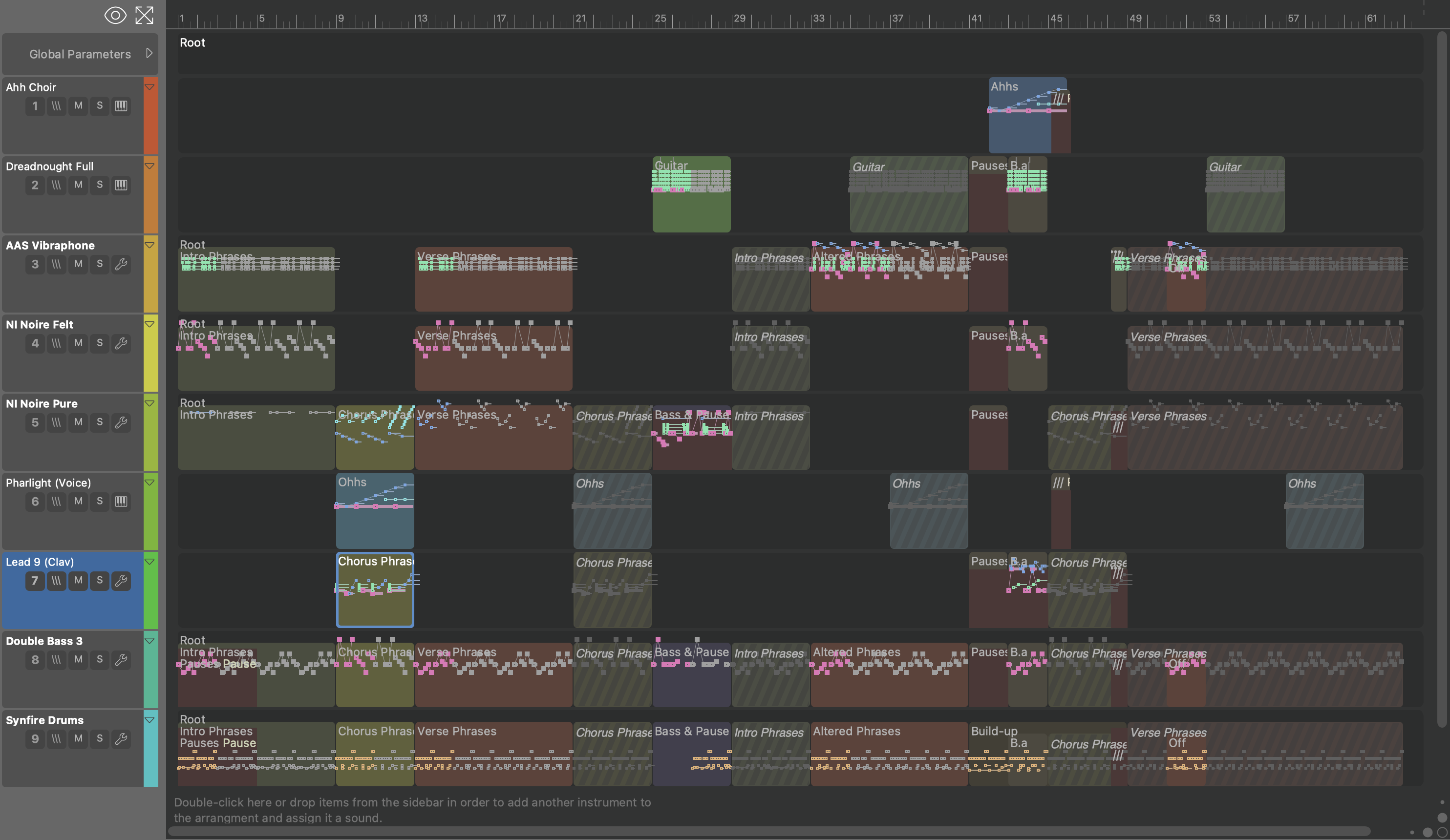The image size is (1450, 840).
Task: Mute the Dreadnought Full track
Action: pos(78,185)
